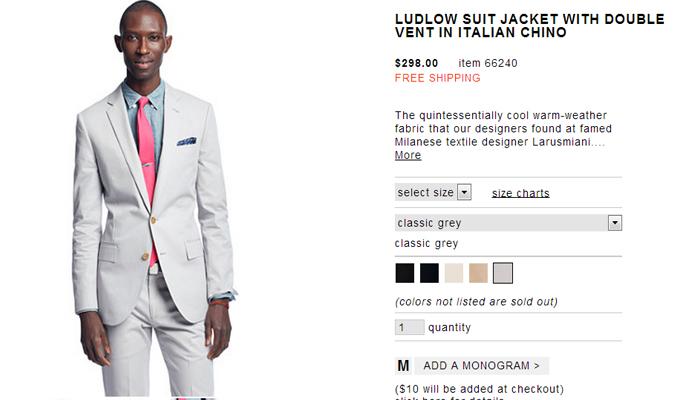Click the colors sold out note
Image resolution: width=700 pixels, height=400 pixels.
click(x=476, y=302)
